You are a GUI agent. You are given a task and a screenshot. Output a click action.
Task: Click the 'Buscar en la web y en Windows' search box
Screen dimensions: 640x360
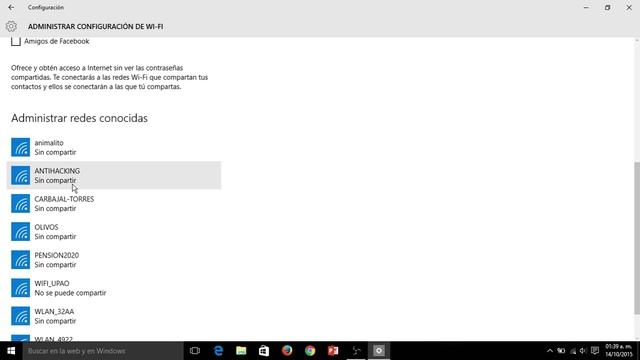[103, 351]
